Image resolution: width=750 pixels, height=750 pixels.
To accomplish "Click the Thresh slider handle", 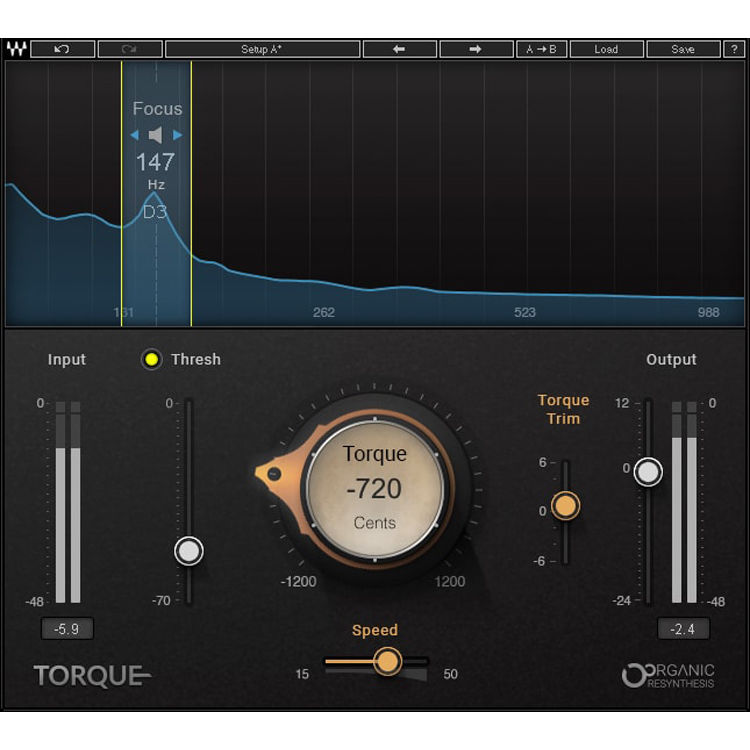I will click(188, 551).
